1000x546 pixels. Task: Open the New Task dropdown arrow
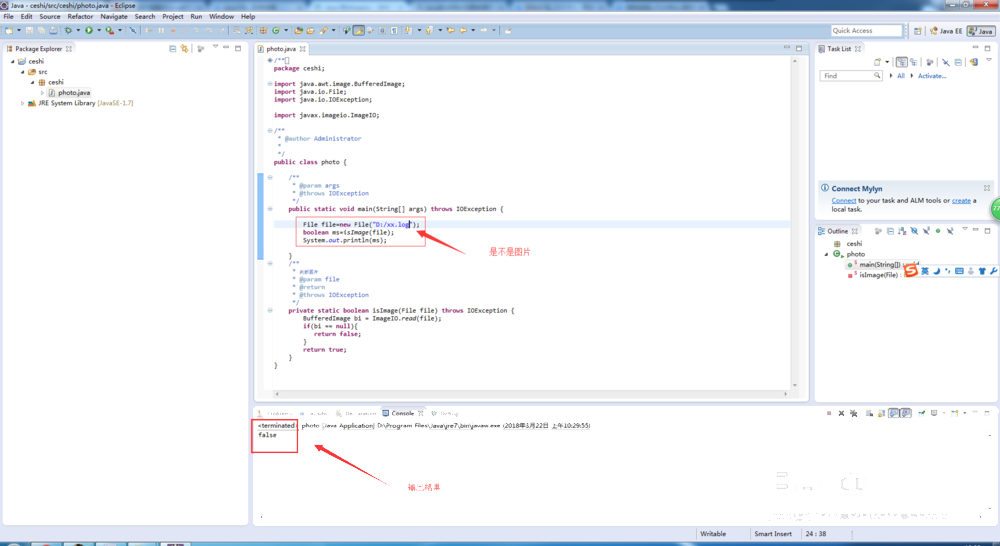pos(887,62)
